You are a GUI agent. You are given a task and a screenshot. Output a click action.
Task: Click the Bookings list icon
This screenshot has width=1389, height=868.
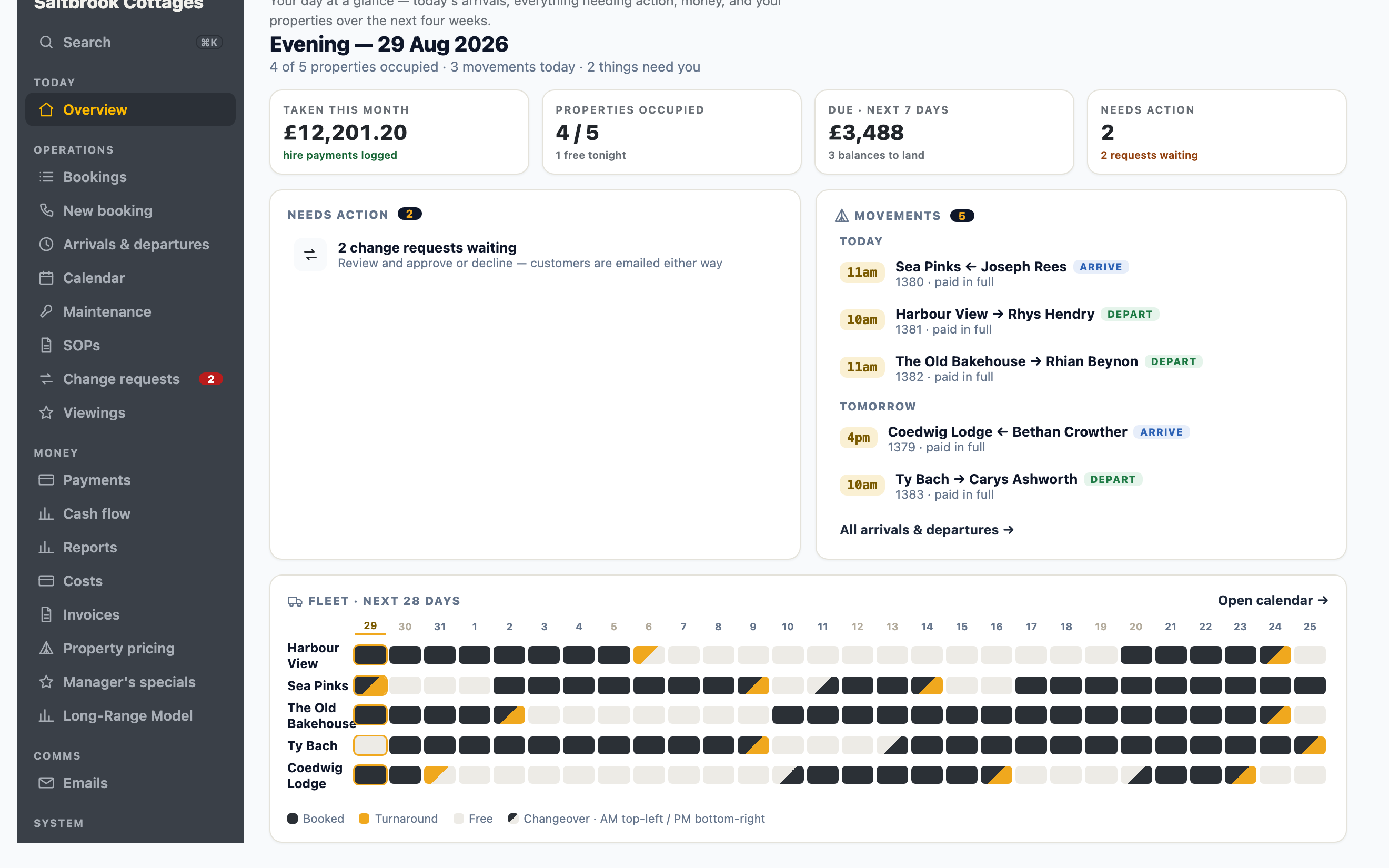pos(46,177)
